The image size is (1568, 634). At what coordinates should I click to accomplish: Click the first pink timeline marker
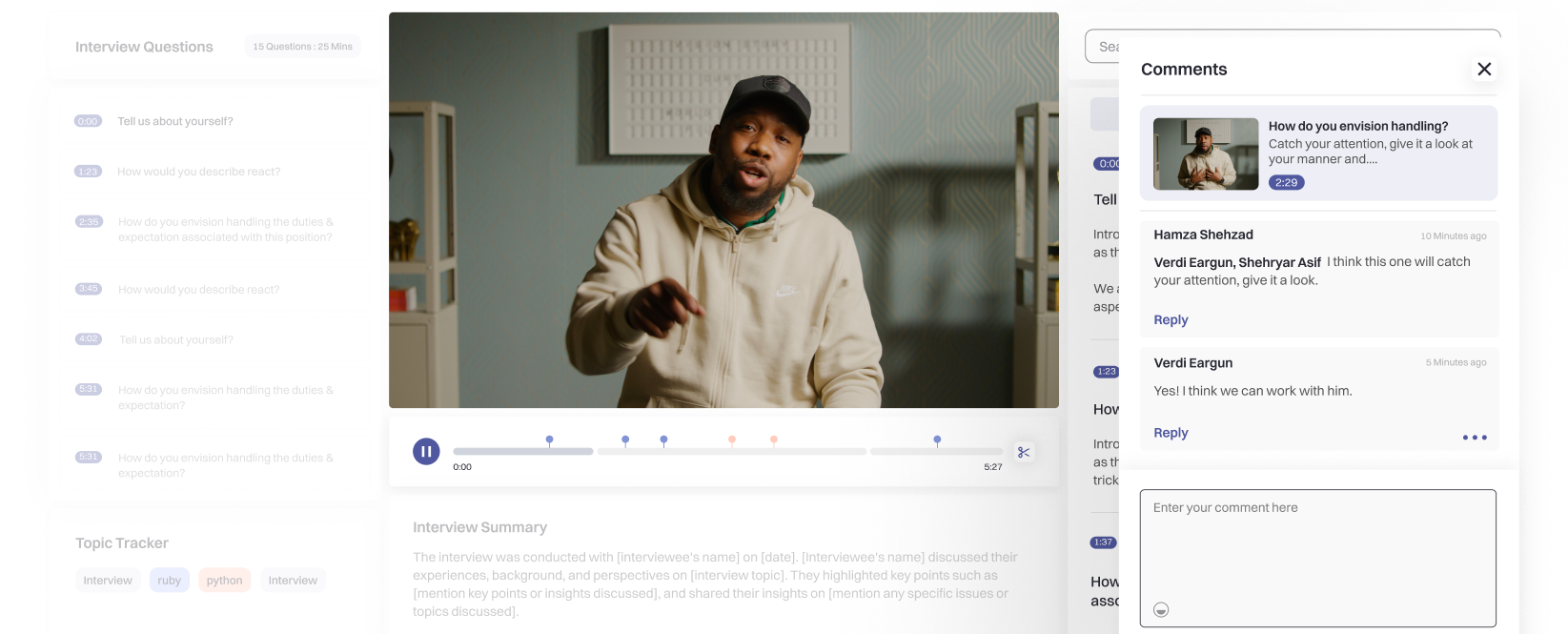732,440
